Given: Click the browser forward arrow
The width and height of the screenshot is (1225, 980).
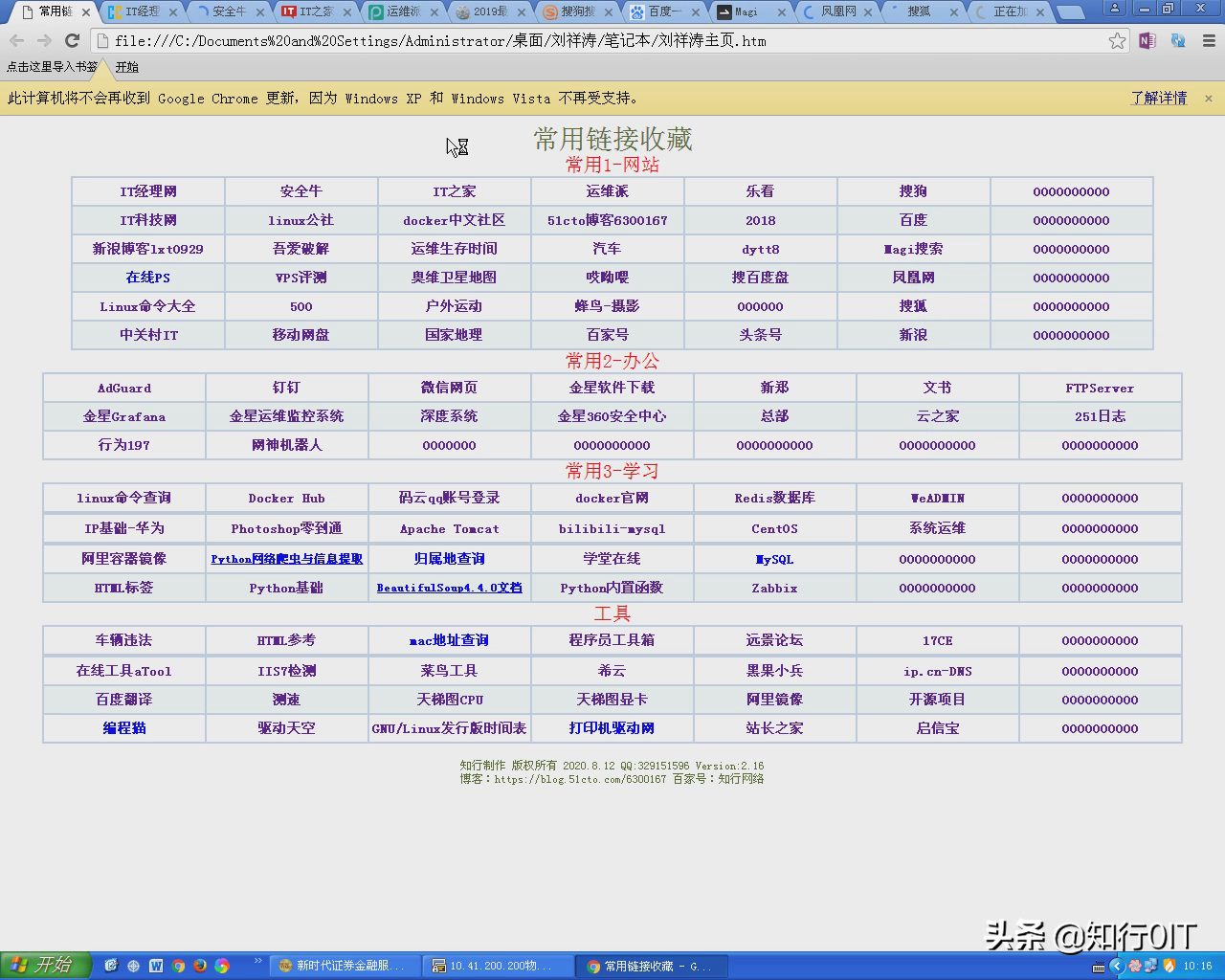Looking at the screenshot, I should pyautogui.click(x=44, y=41).
